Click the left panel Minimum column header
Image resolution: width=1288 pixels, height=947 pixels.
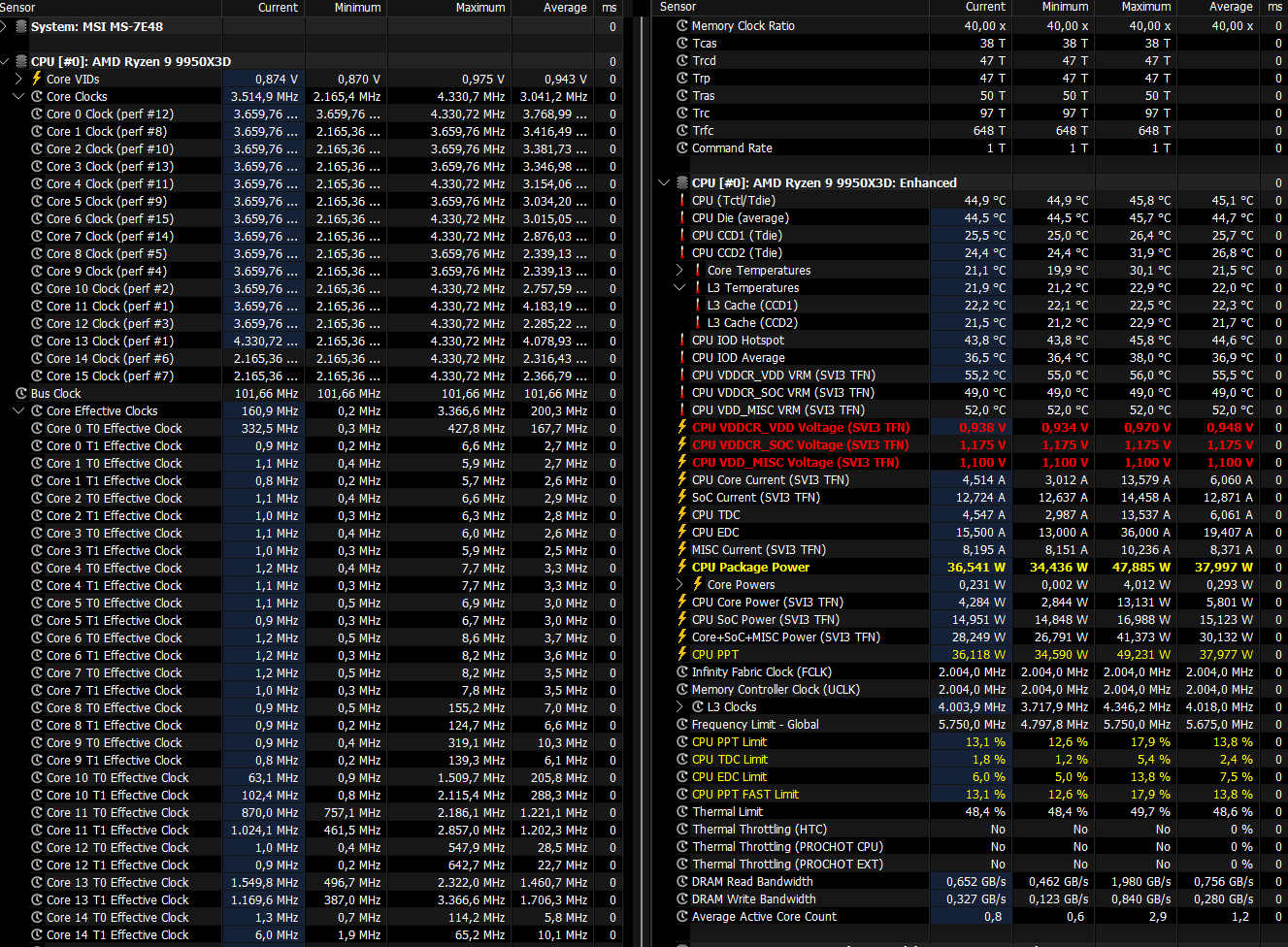tap(347, 7)
